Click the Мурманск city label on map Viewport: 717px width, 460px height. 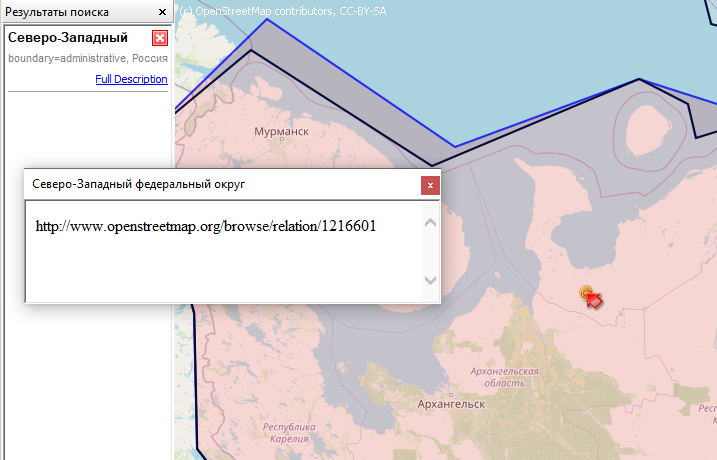[x=281, y=131]
